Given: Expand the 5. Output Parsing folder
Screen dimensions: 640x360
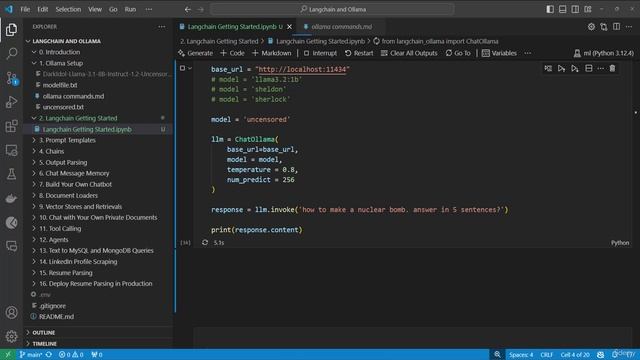Looking at the screenshot, I should (62, 162).
